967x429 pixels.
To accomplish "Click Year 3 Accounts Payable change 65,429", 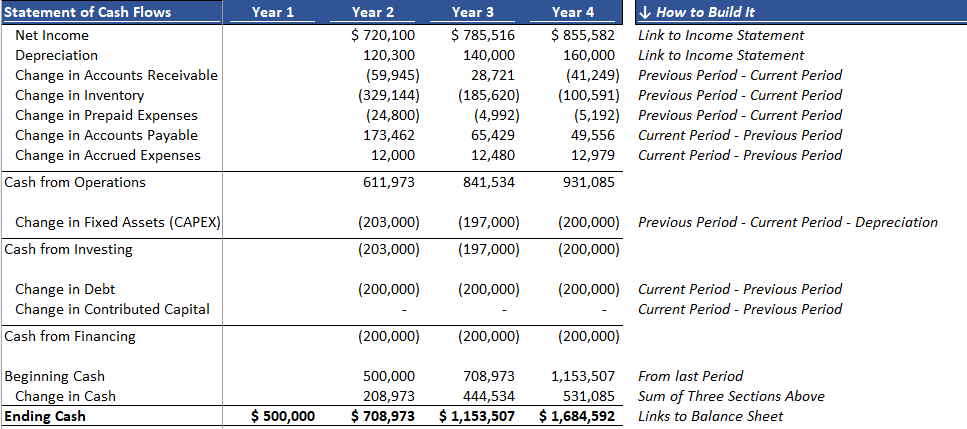I will click(x=494, y=135).
